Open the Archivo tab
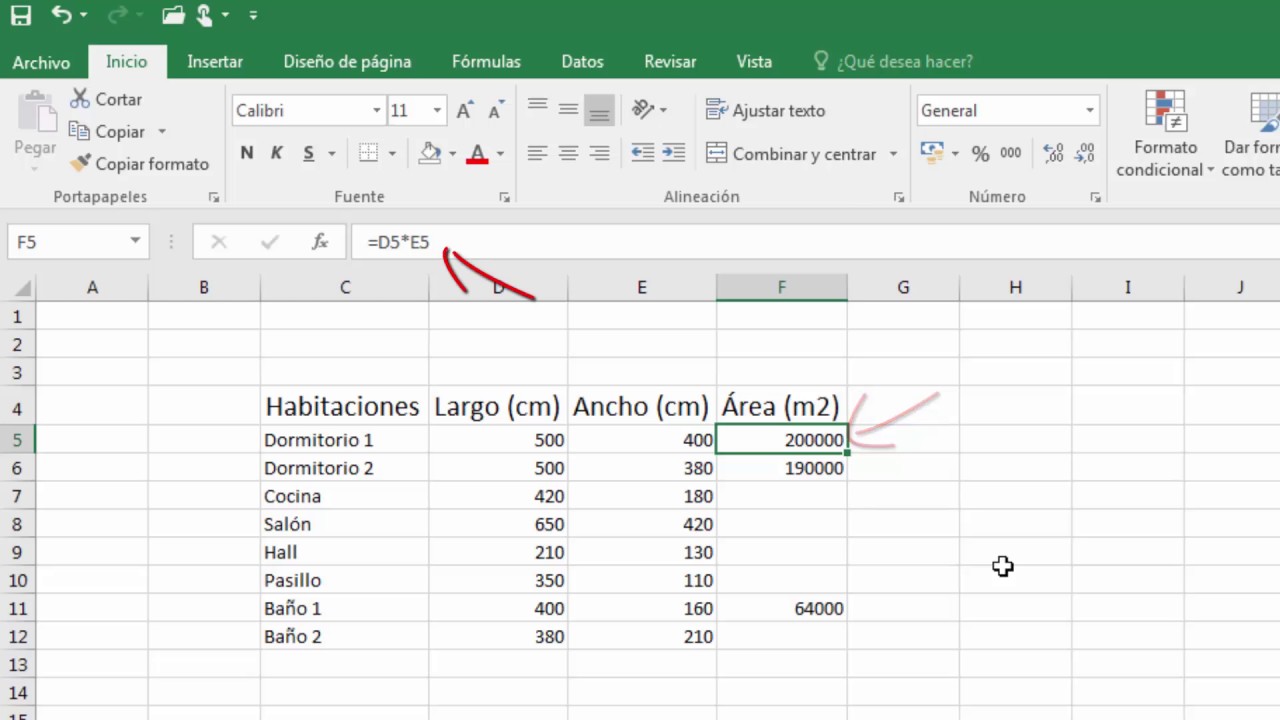The width and height of the screenshot is (1280, 720). (41, 62)
